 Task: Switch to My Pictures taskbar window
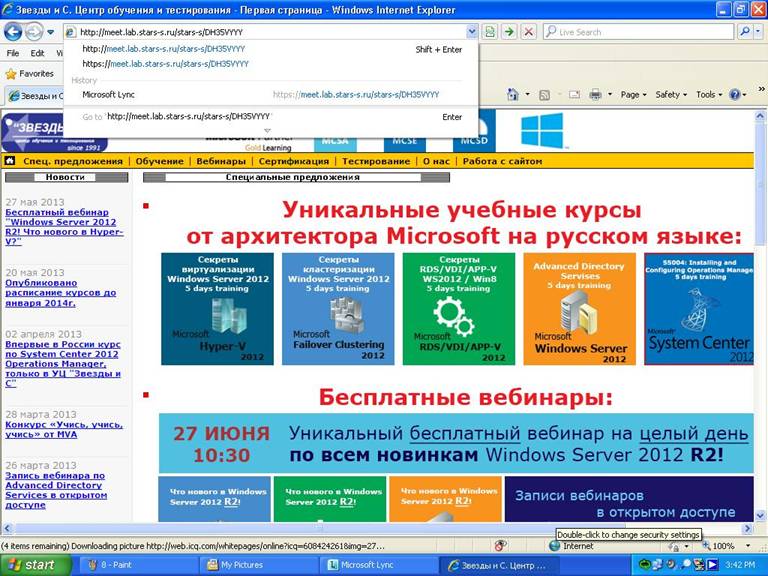tap(259, 565)
